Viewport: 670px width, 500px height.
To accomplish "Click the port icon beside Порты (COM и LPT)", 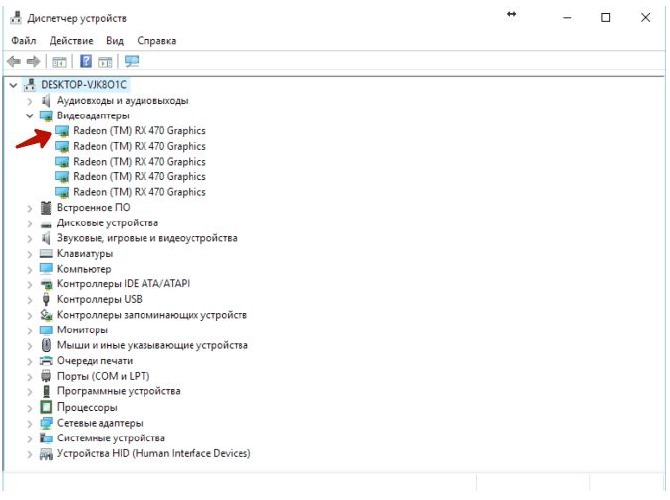I will (46, 376).
